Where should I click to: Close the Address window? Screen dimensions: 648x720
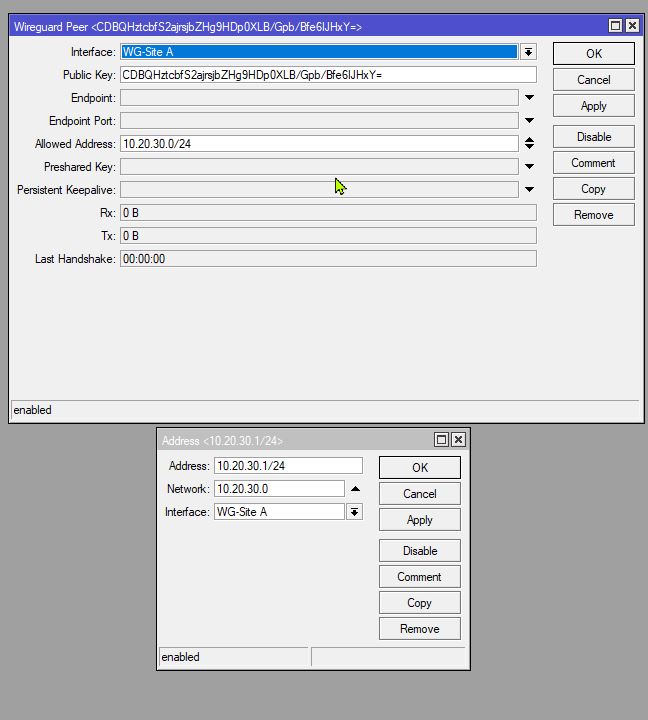pos(458,440)
